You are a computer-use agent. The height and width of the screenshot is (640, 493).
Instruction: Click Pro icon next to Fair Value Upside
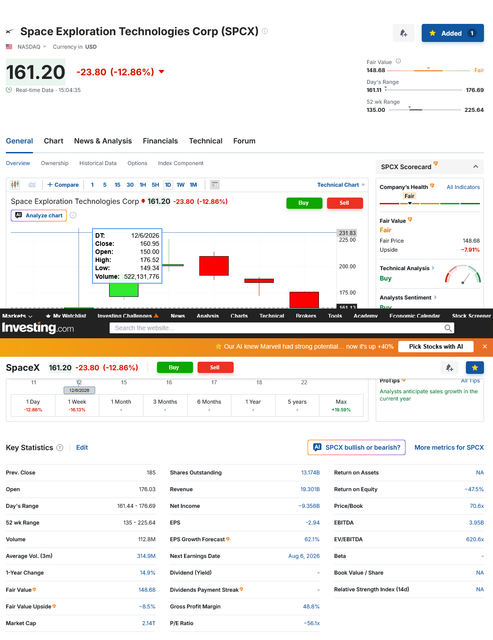(54, 606)
